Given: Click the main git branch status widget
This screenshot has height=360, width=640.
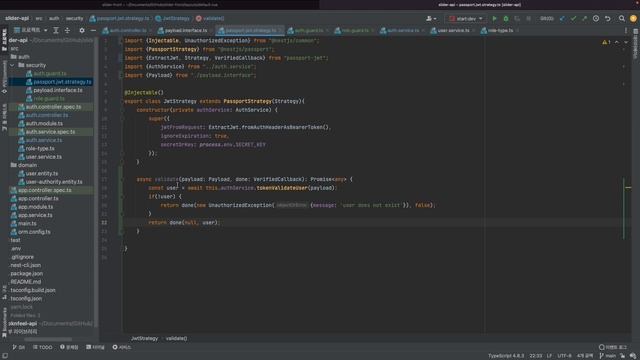Looking at the screenshot, I should [x=607, y=356].
